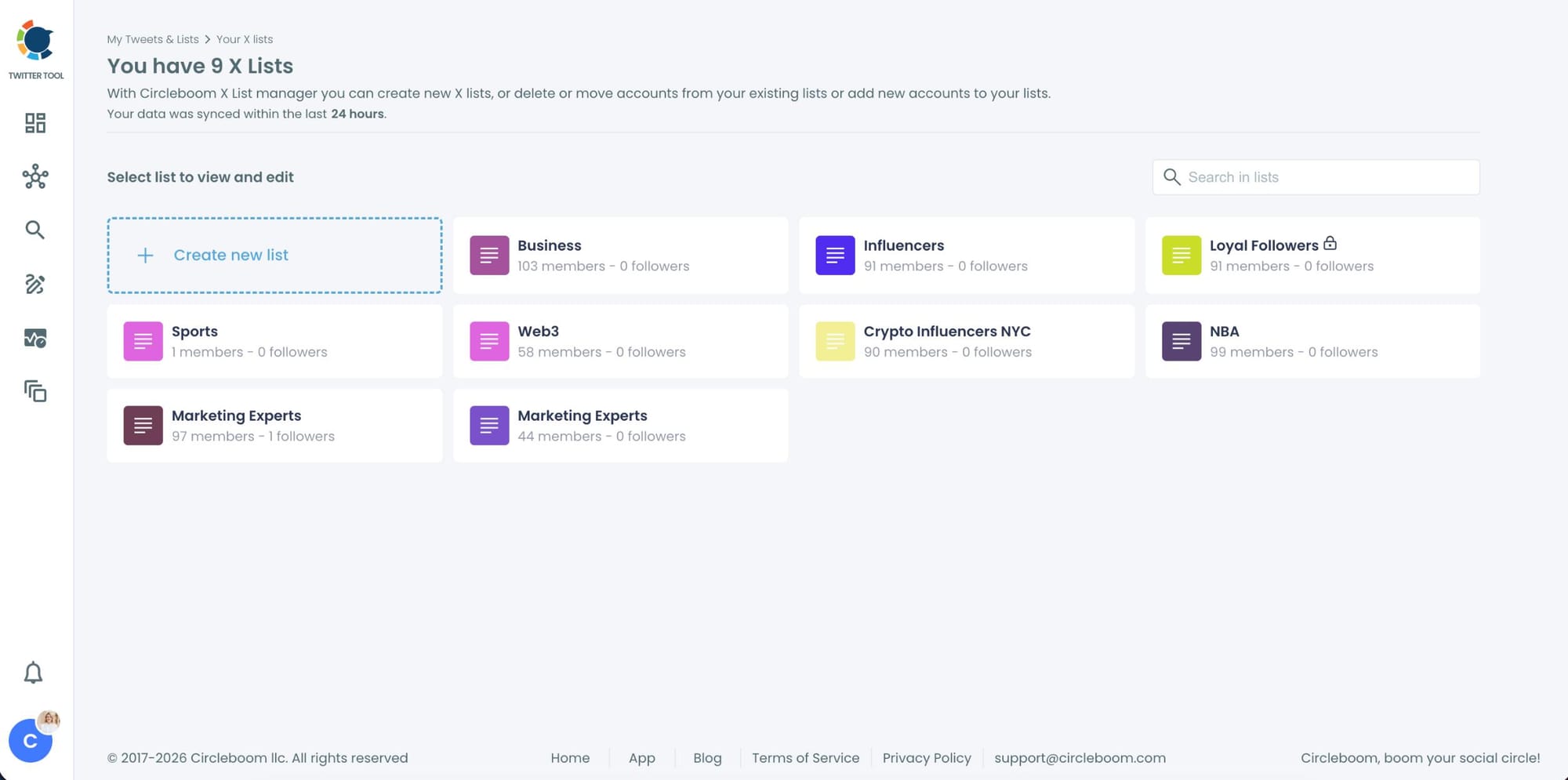Open the chart-with-checkmark icon in sidebar
The image size is (1568, 780).
pyautogui.click(x=35, y=338)
